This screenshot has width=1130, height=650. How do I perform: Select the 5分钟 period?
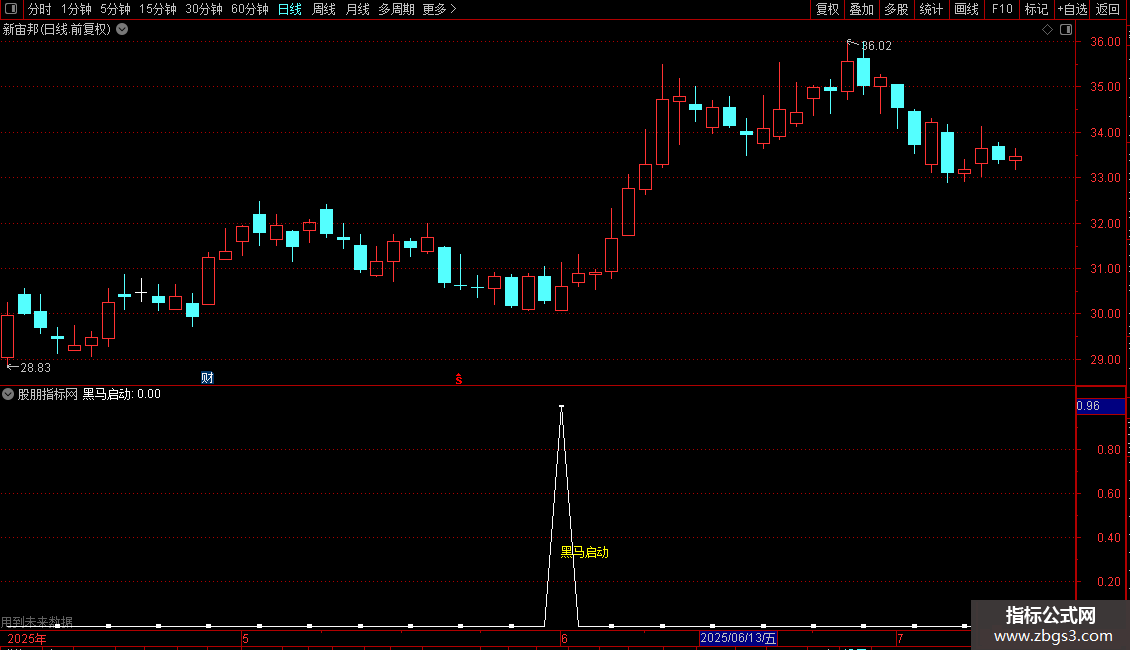tap(115, 9)
